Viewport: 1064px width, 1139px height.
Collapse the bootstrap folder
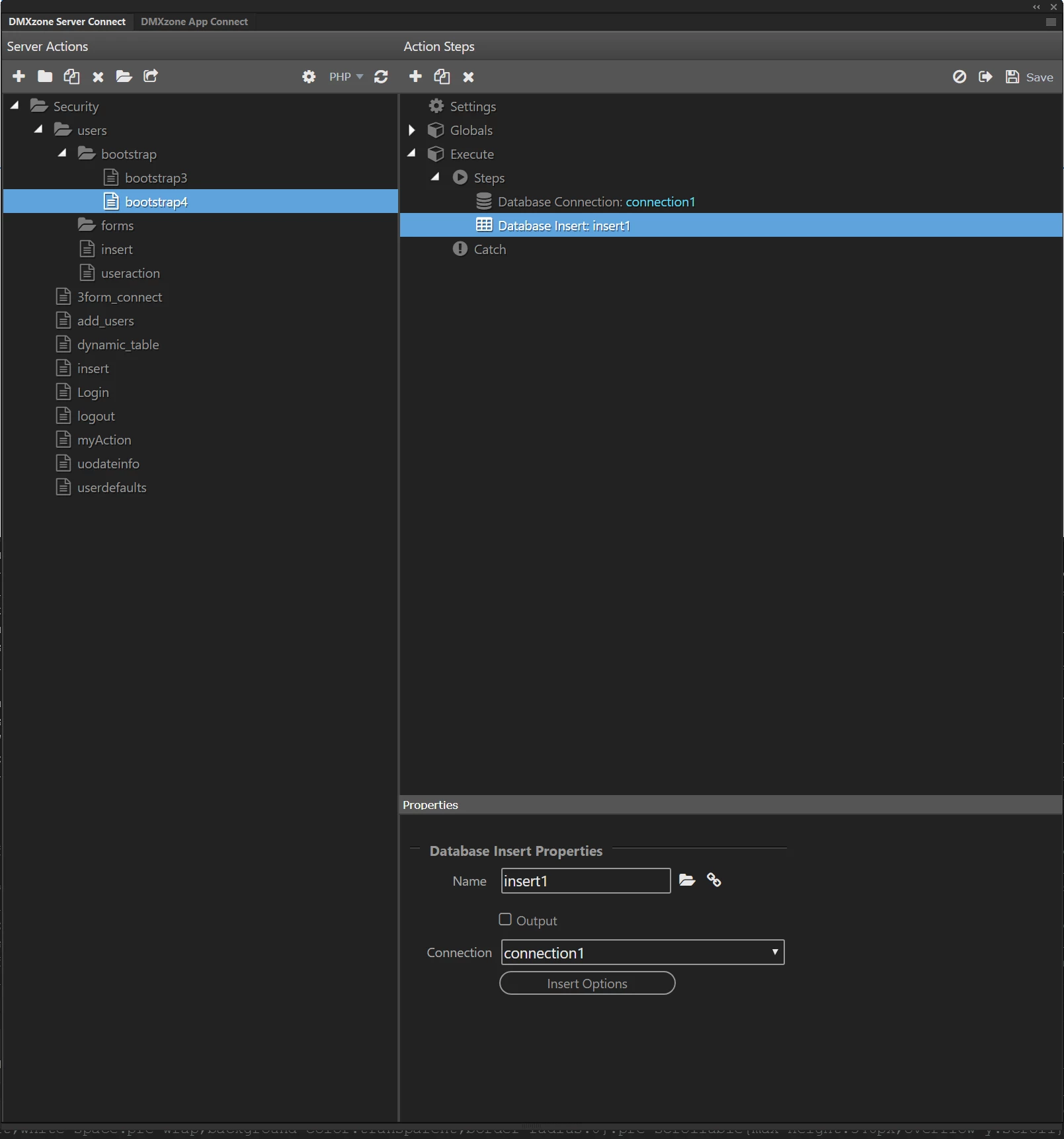[62, 153]
